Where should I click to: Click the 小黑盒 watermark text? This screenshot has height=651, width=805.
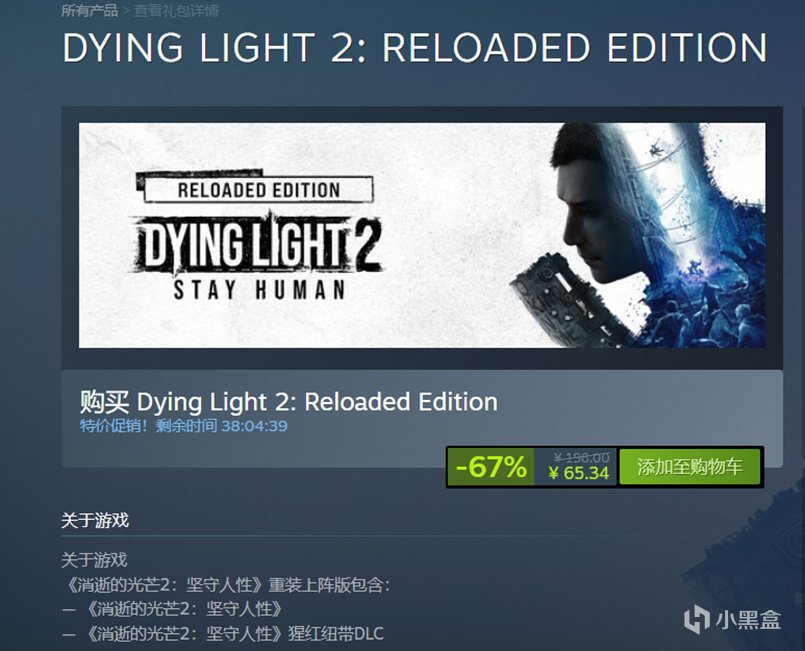click(748, 620)
